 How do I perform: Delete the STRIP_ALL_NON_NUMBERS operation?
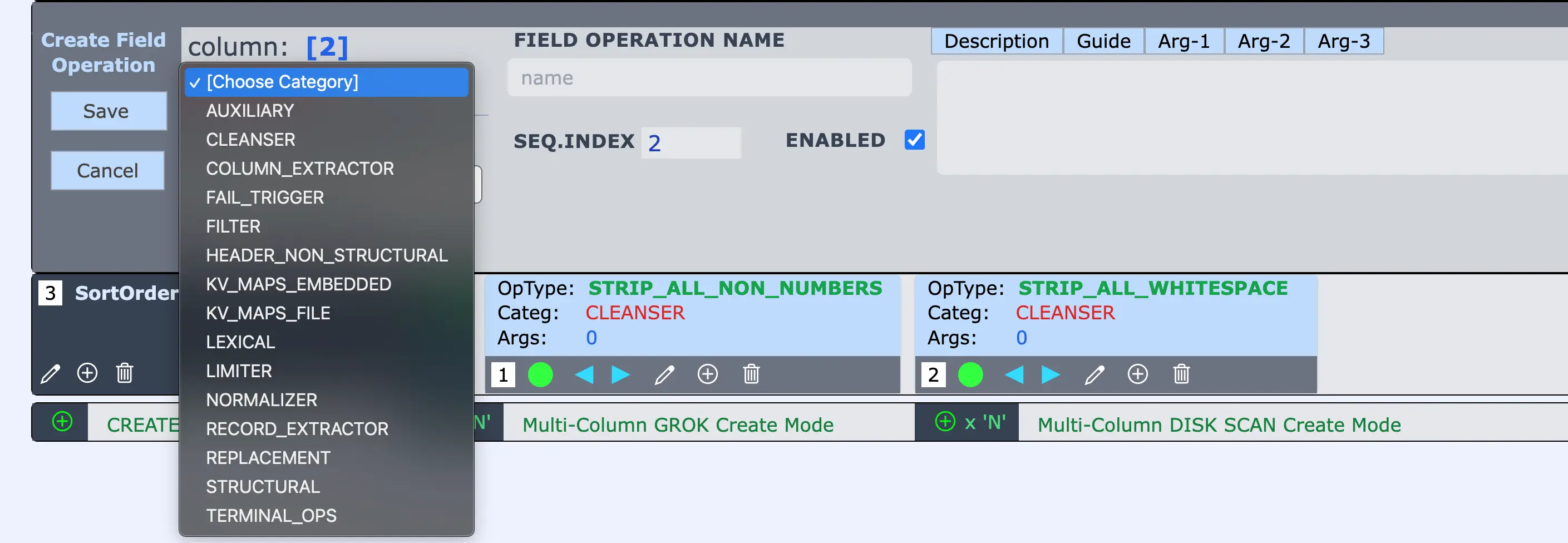tap(752, 374)
